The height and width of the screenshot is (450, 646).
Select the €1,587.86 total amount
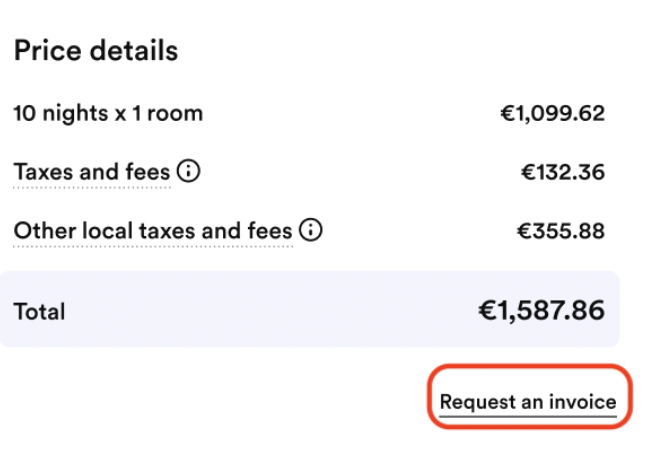click(x=541, y=310)
